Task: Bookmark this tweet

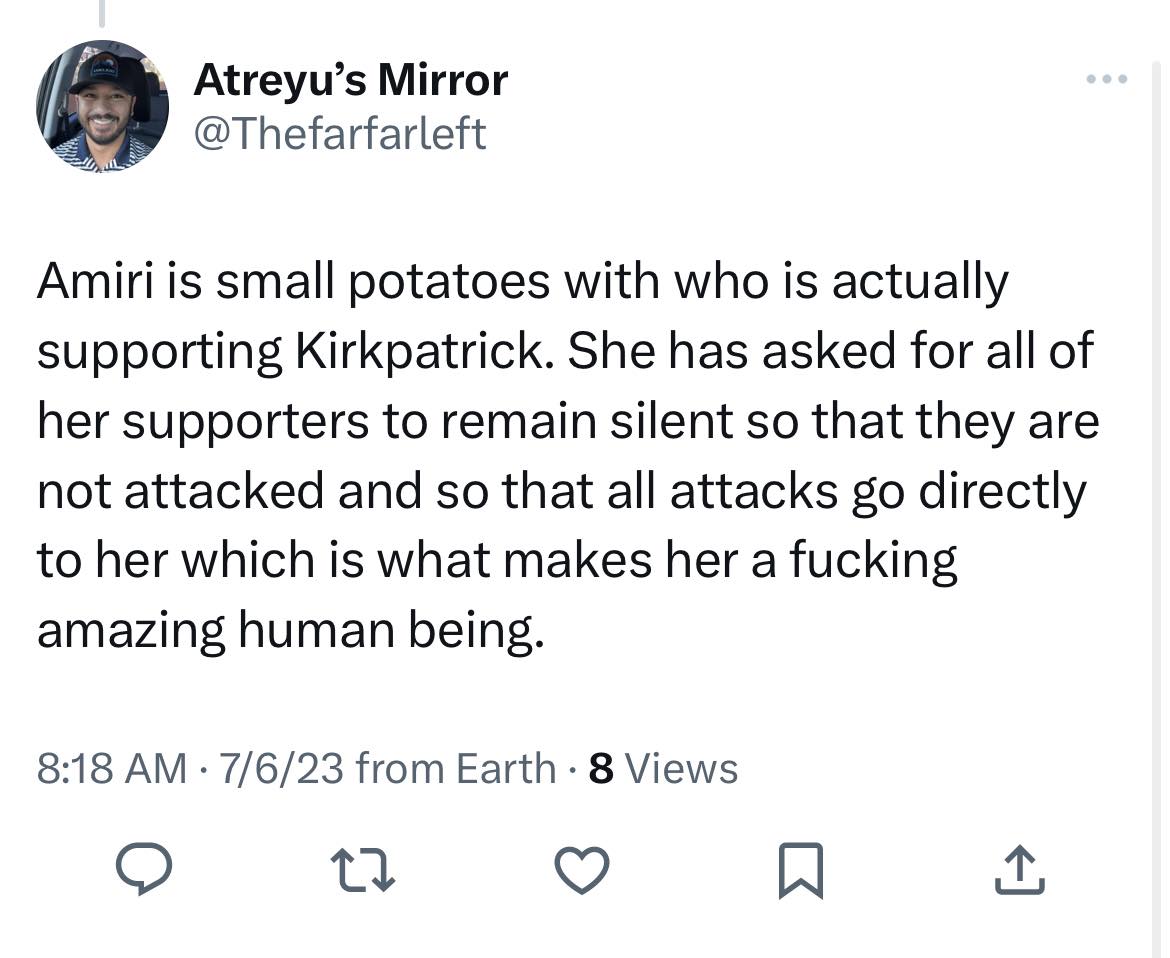Action: point(803,870)
